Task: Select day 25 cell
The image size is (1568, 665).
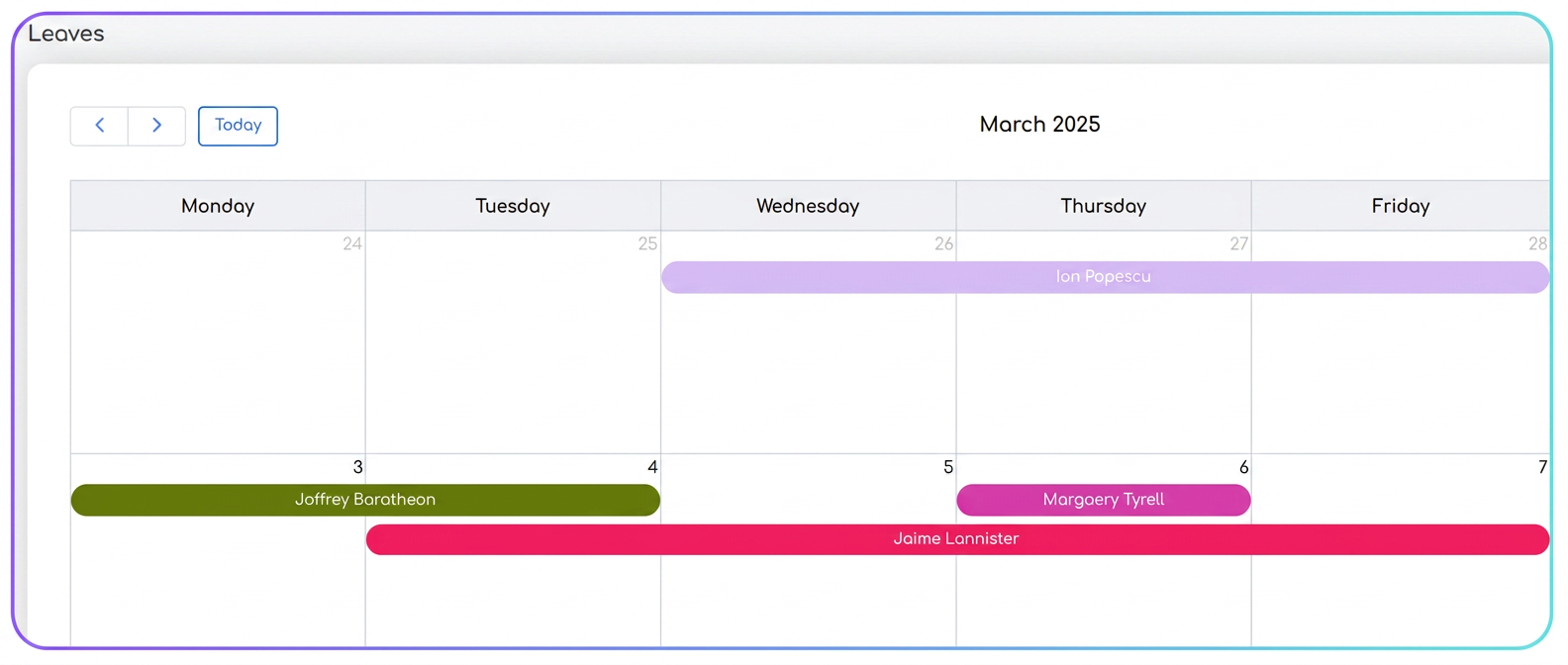Action: point(513,342)
